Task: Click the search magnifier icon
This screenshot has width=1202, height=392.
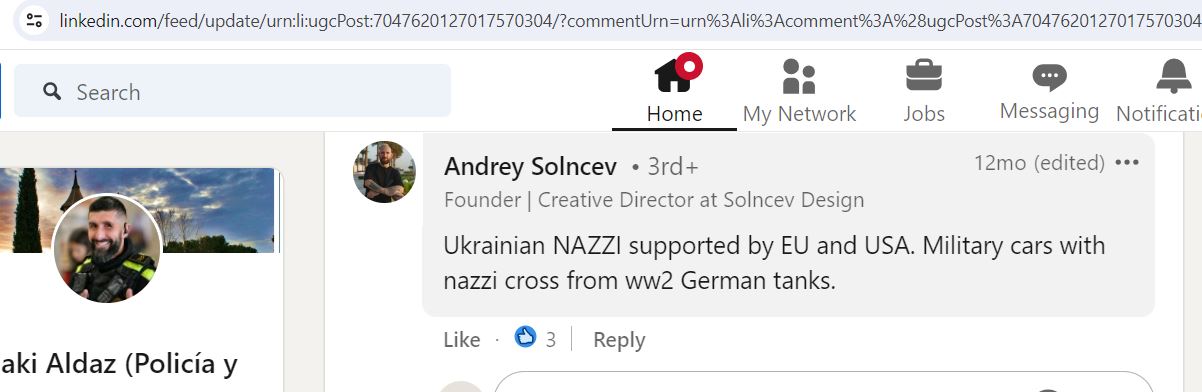Action: click(x=52, y=92)
